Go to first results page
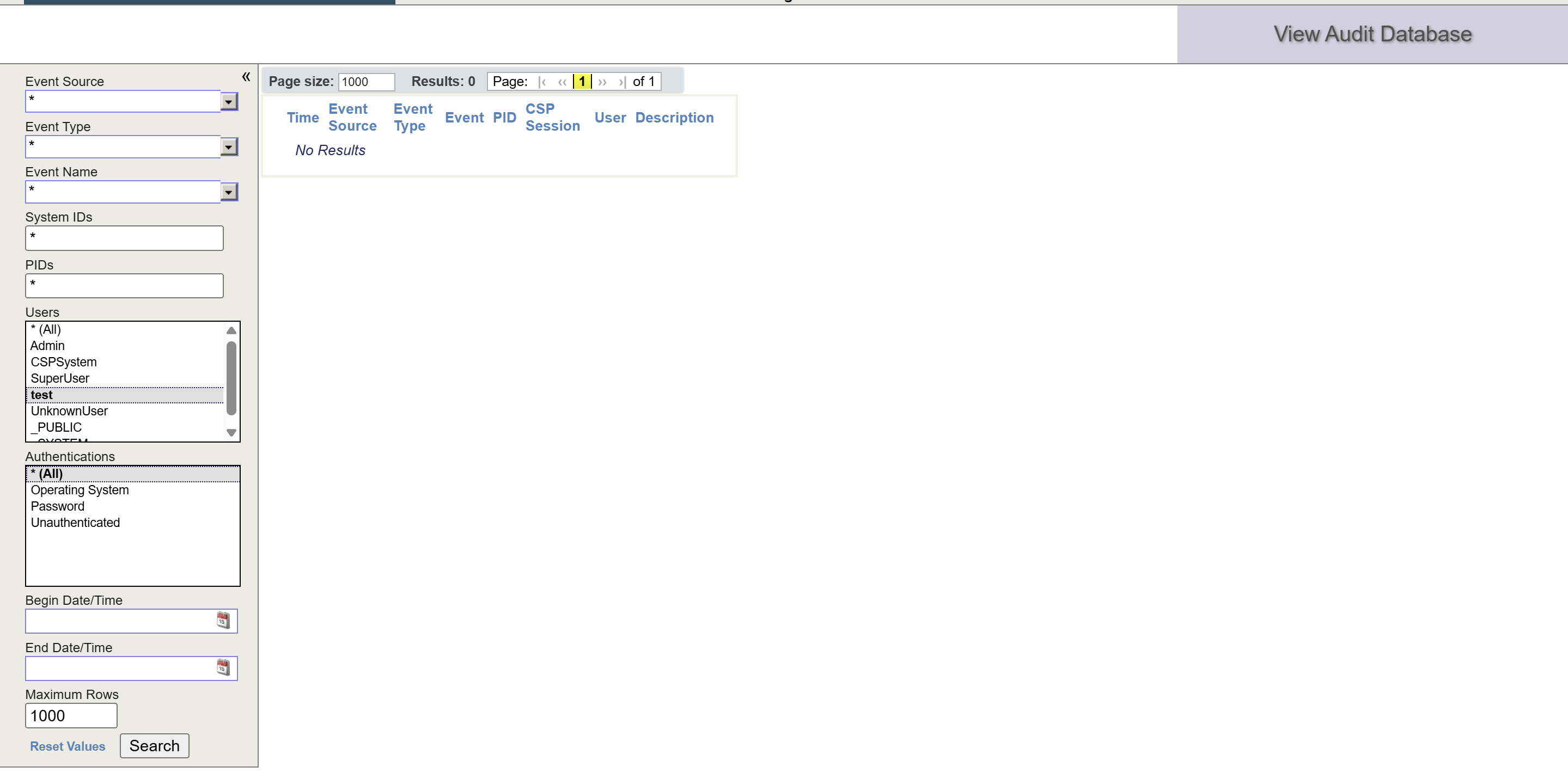The image size is (1568, 779). click(x=542, y=82)
